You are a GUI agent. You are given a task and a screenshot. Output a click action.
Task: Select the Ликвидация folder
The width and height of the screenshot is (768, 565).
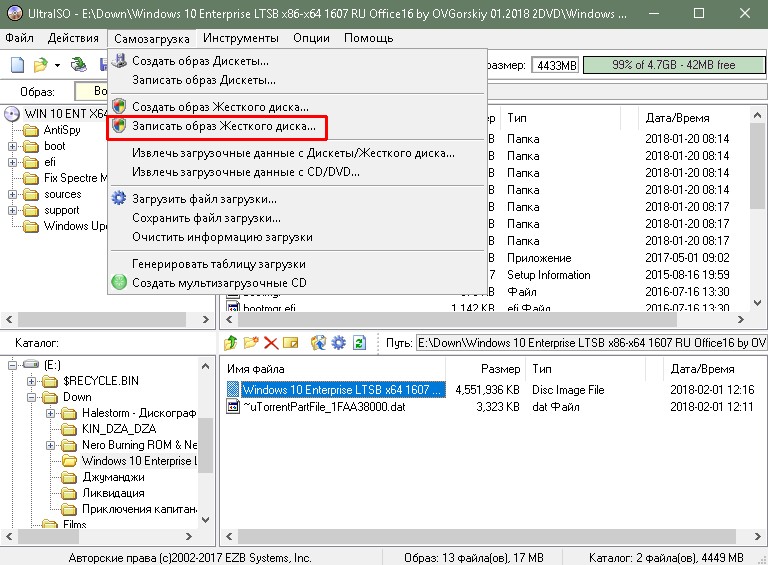pyautogui.click(x=113, y=493)
